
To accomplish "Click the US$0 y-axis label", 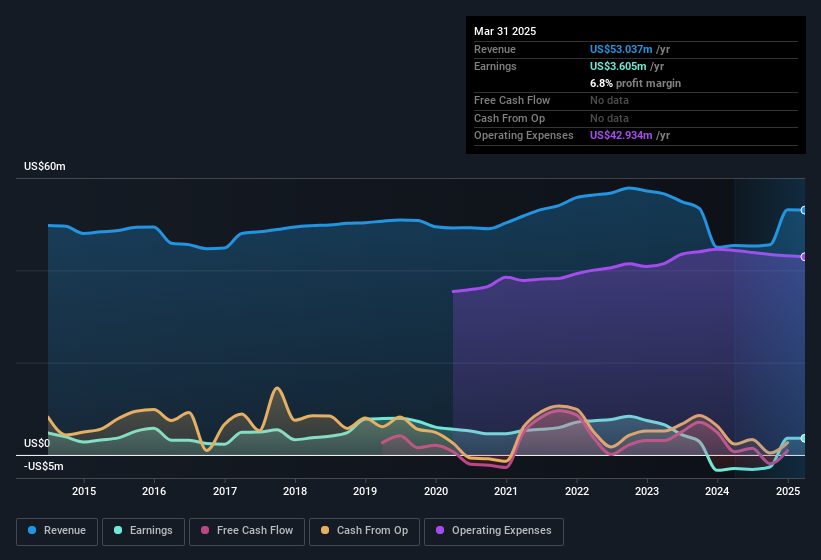I will (37, 443).
